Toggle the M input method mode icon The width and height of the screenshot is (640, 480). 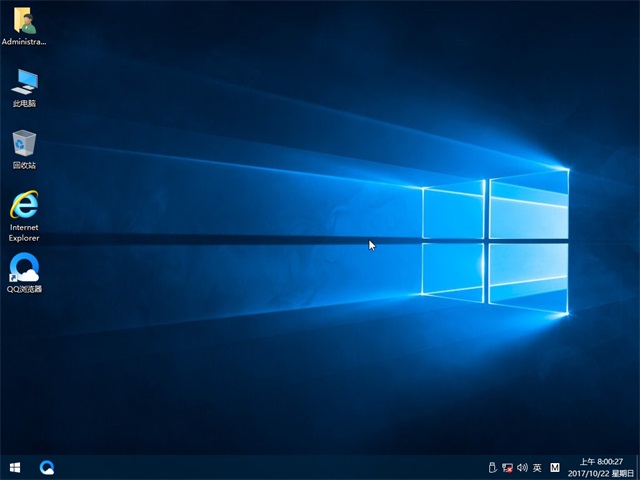[555, 467]
